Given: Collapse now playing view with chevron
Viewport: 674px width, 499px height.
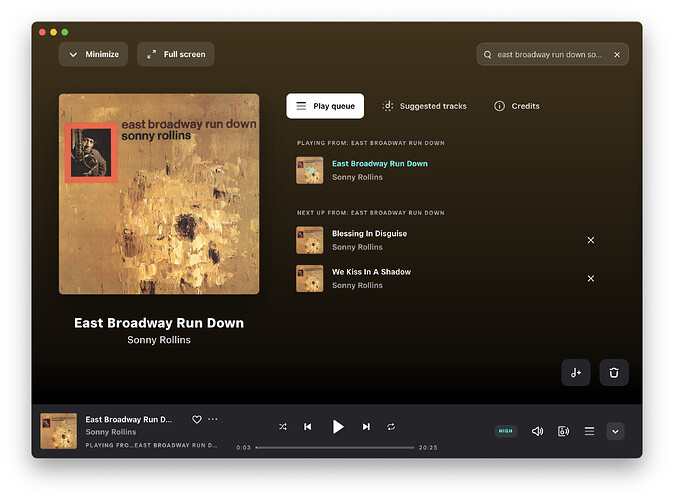Looking at the screenshot, I should point(616,432).
